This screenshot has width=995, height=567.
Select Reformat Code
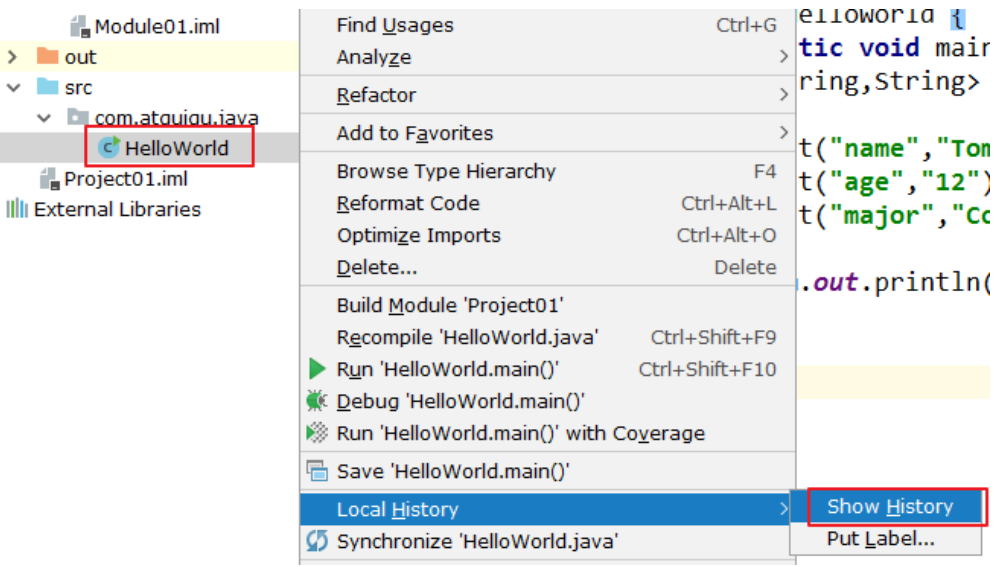(548, 204)
